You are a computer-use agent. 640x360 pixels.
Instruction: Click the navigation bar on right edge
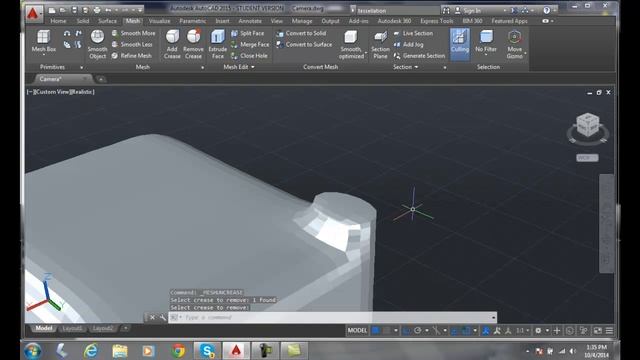tap(606, 223)
